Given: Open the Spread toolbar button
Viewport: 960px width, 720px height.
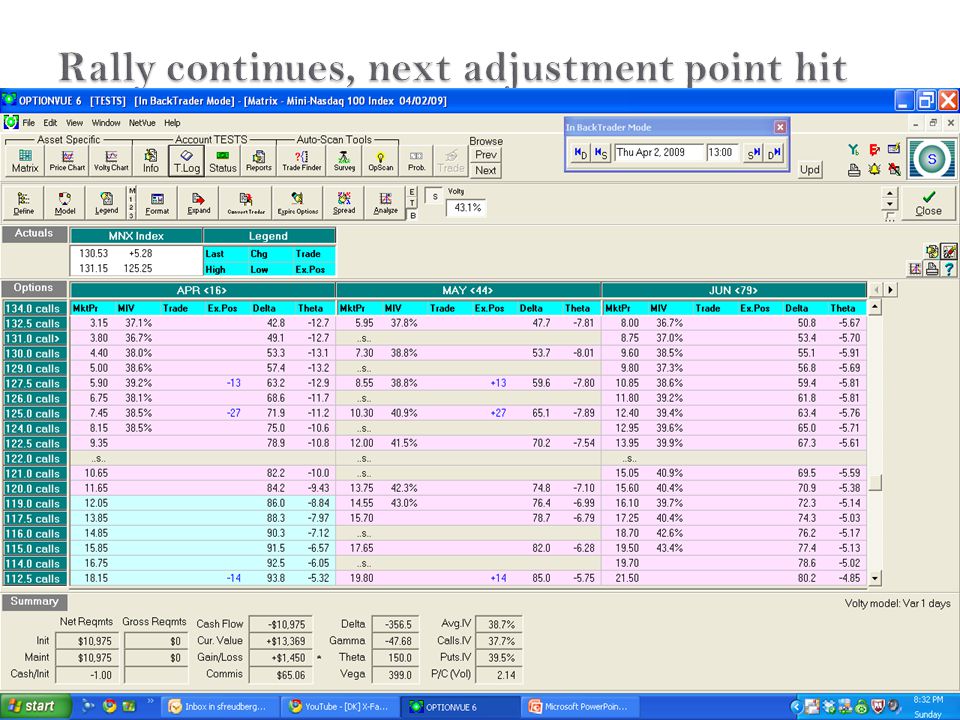Looking at the screenshot, I should 343,203.
